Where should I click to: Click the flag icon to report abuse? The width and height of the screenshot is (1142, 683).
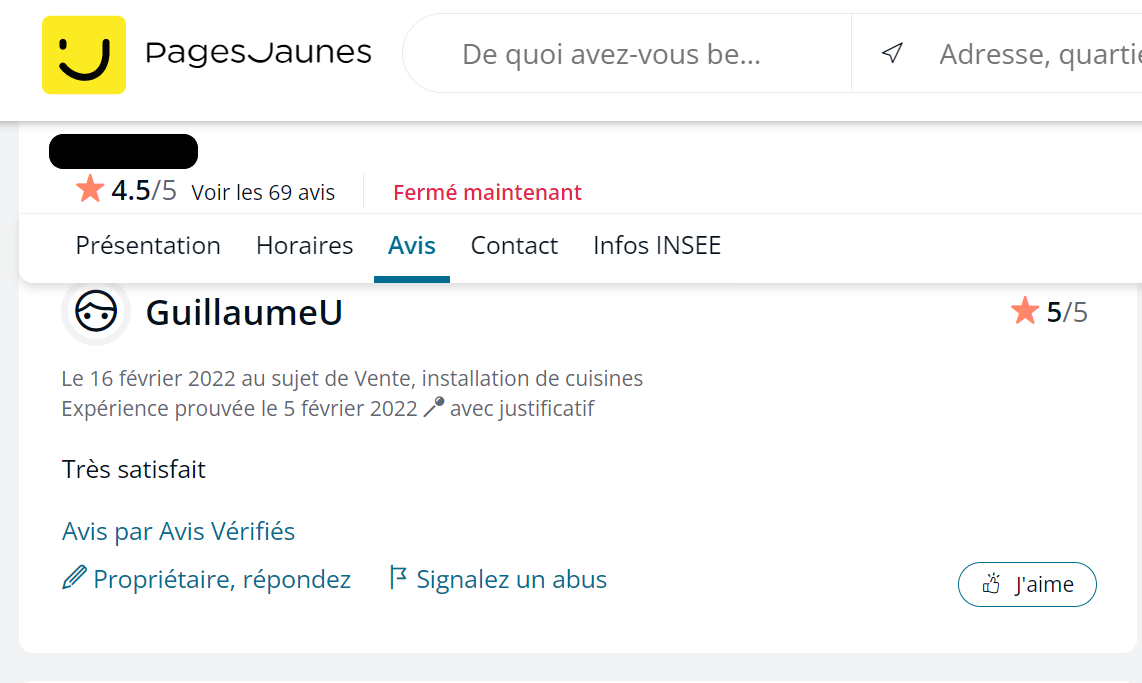click(x=398, y=578)
